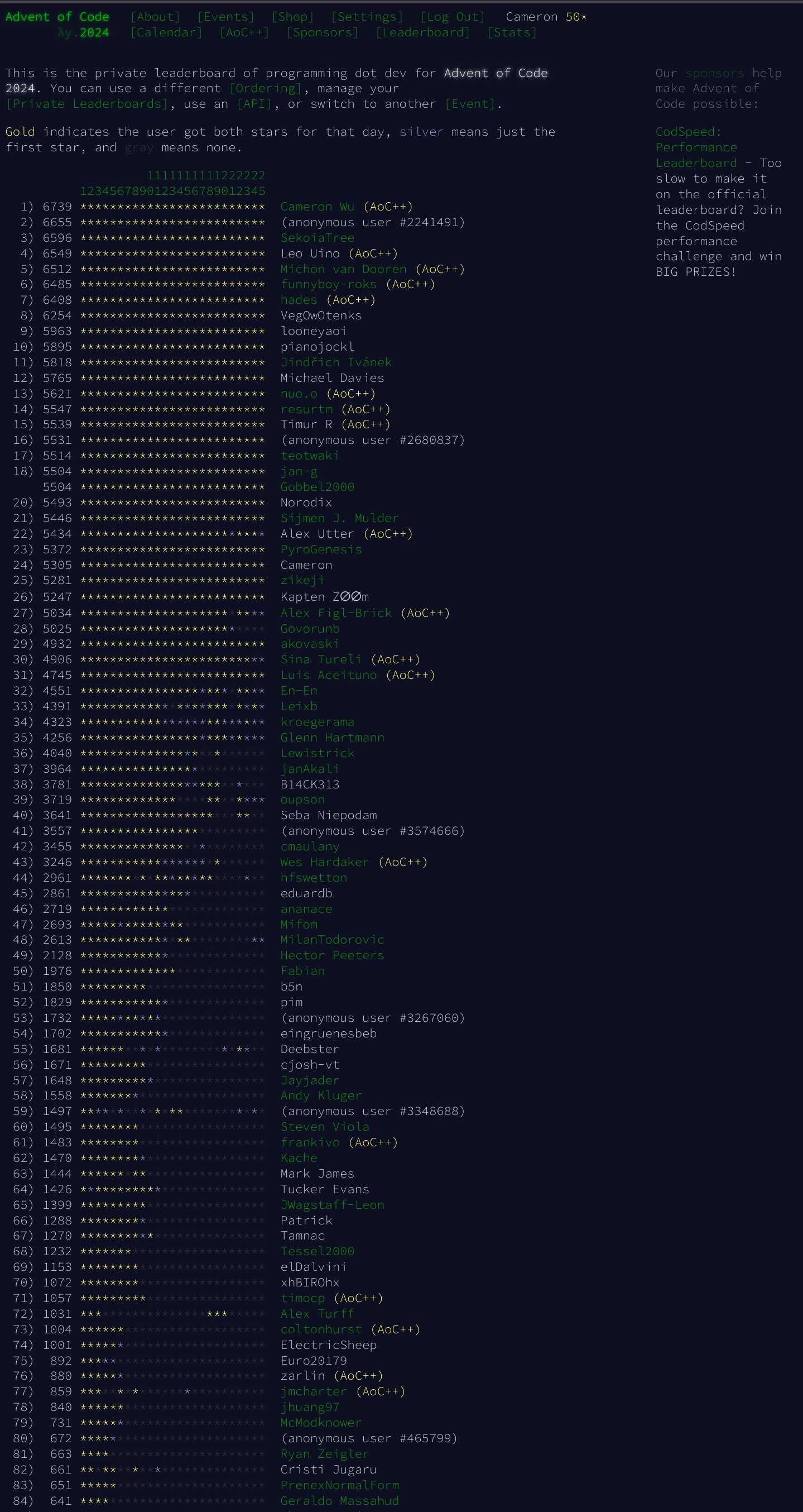Go to the Events page
This screenshot has width=803, height=1512.
[x=226, y=16]
